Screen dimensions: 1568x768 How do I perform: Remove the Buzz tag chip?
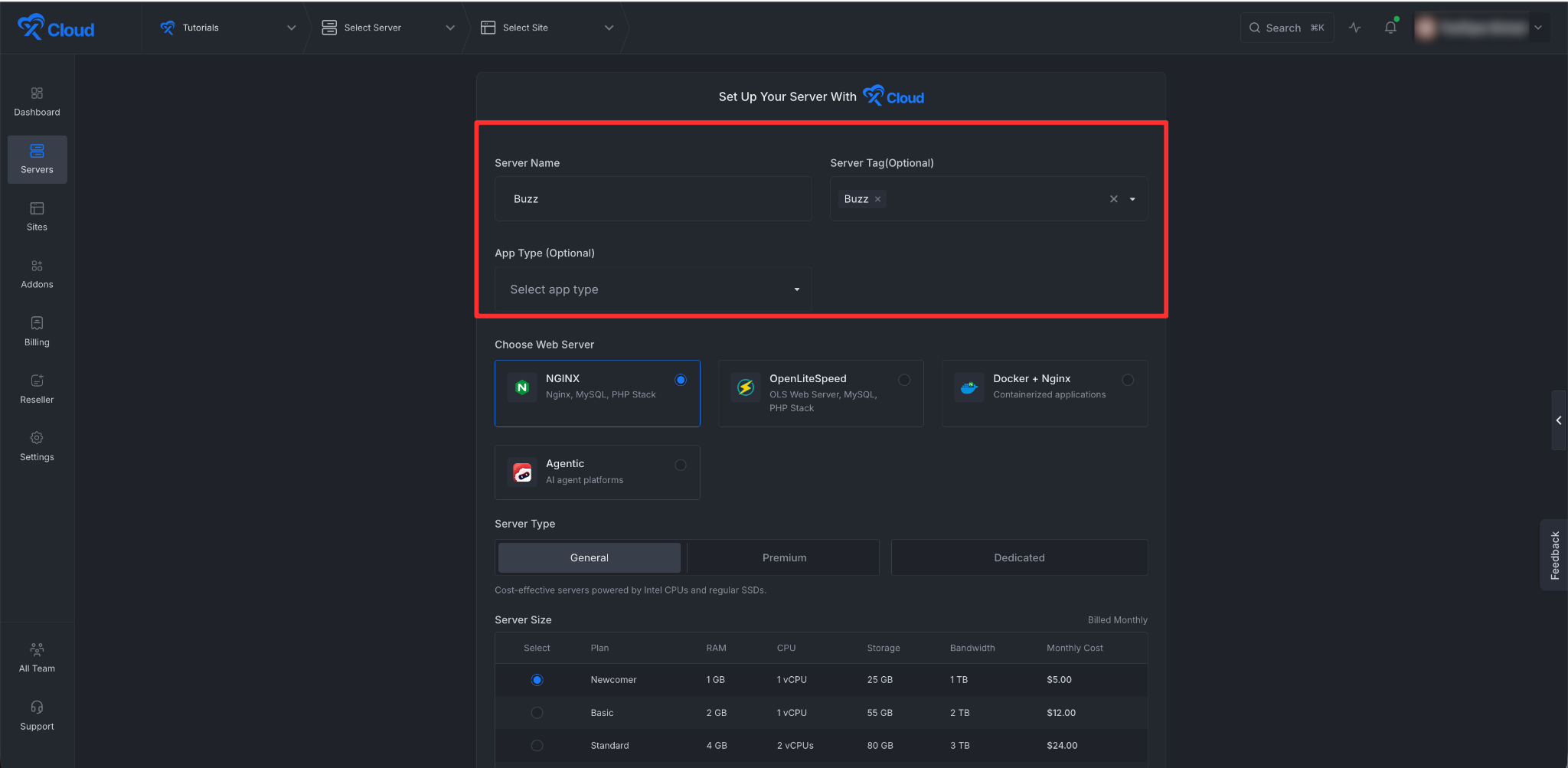[x=877, y=199]
